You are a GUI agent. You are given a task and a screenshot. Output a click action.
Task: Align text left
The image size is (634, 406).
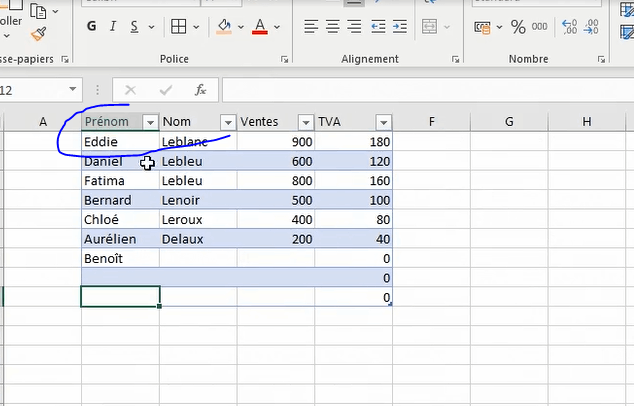click(x=311, y=27)
